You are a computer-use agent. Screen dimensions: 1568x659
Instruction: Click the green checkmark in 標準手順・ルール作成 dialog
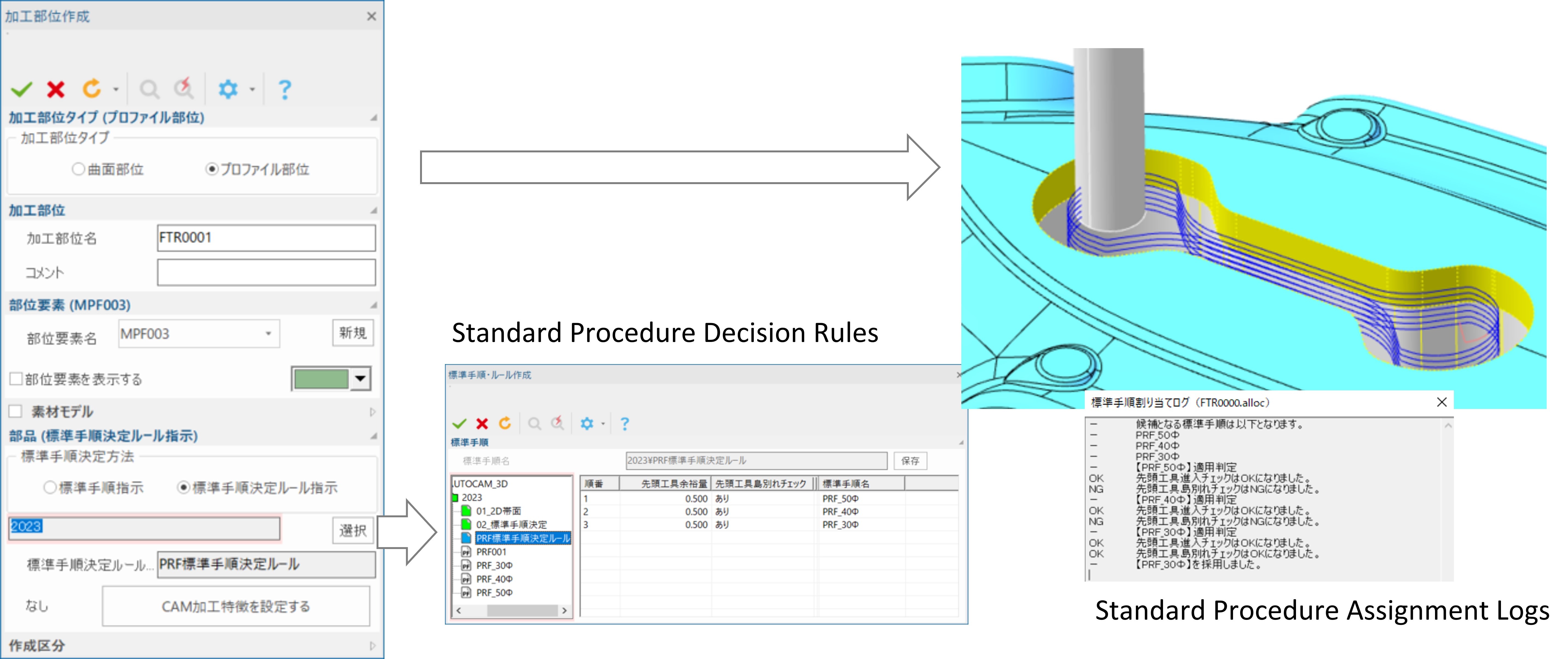coord(459,423)
